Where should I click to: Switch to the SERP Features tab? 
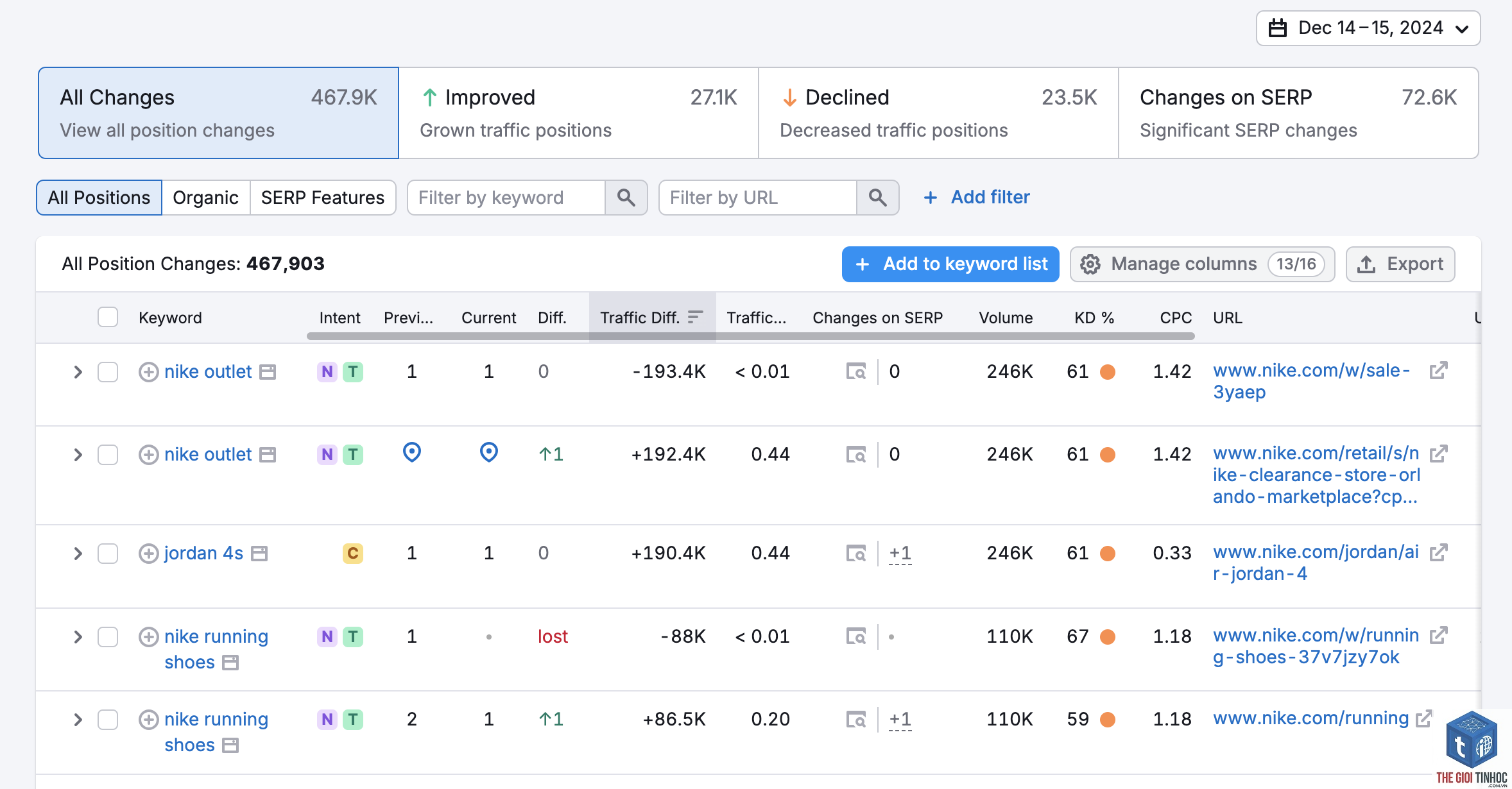(323, 198)
